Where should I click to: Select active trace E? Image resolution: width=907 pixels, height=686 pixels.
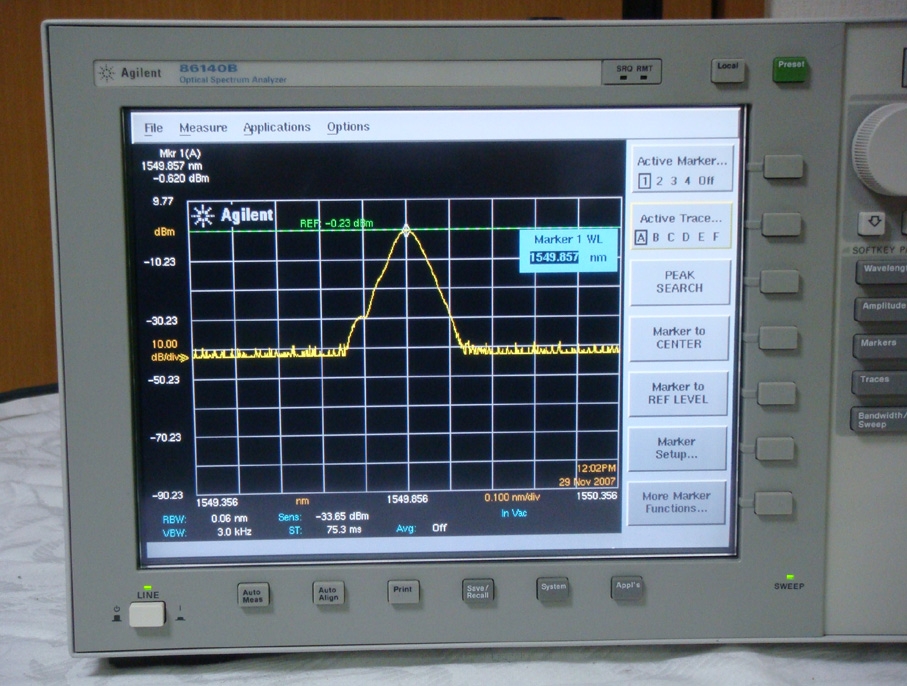(x=700, y=237)
